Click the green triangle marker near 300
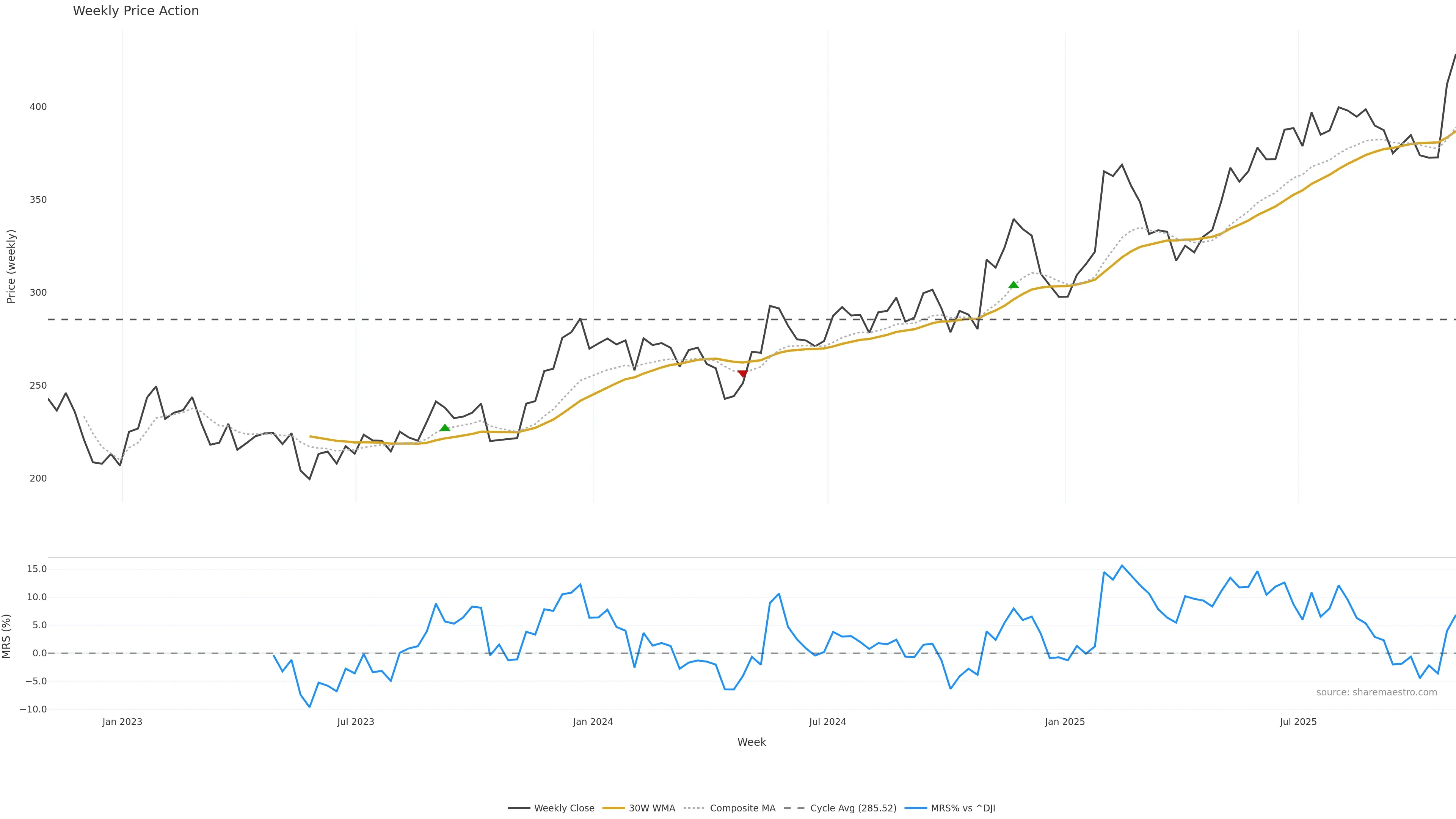Screen dimensions: 1456x819 [x=1014, y=285]
